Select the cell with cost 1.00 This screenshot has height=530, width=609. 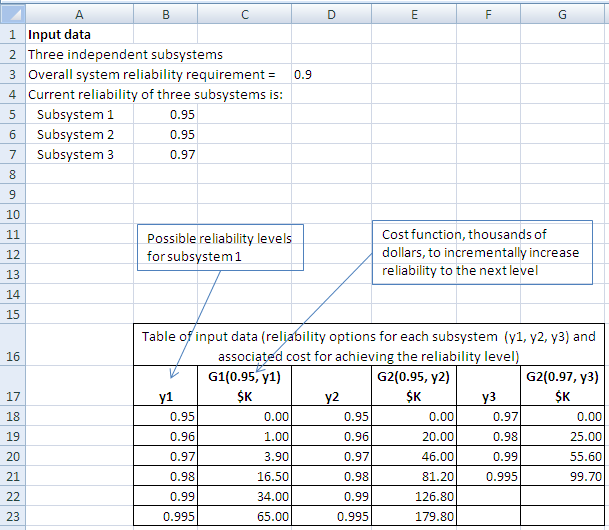(x=244, y=436)
